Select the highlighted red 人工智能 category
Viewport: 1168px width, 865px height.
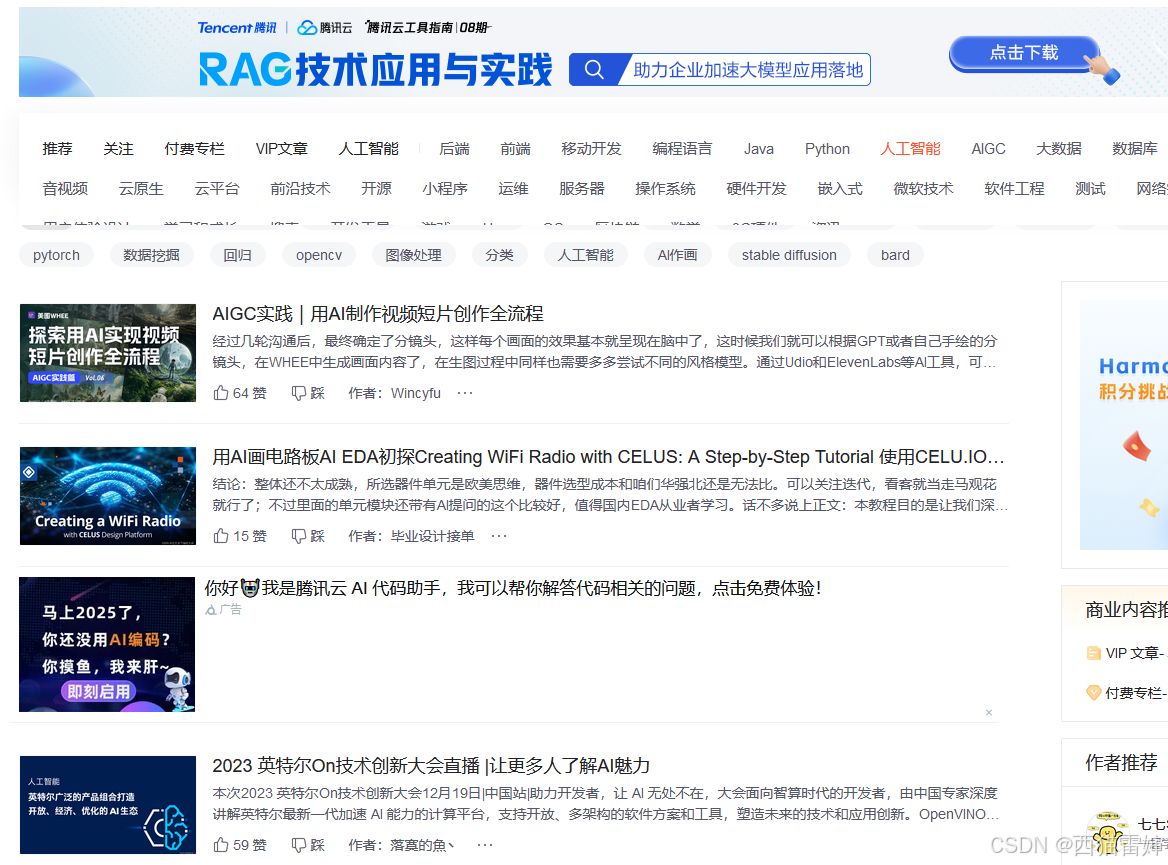[x=910, y=149]
